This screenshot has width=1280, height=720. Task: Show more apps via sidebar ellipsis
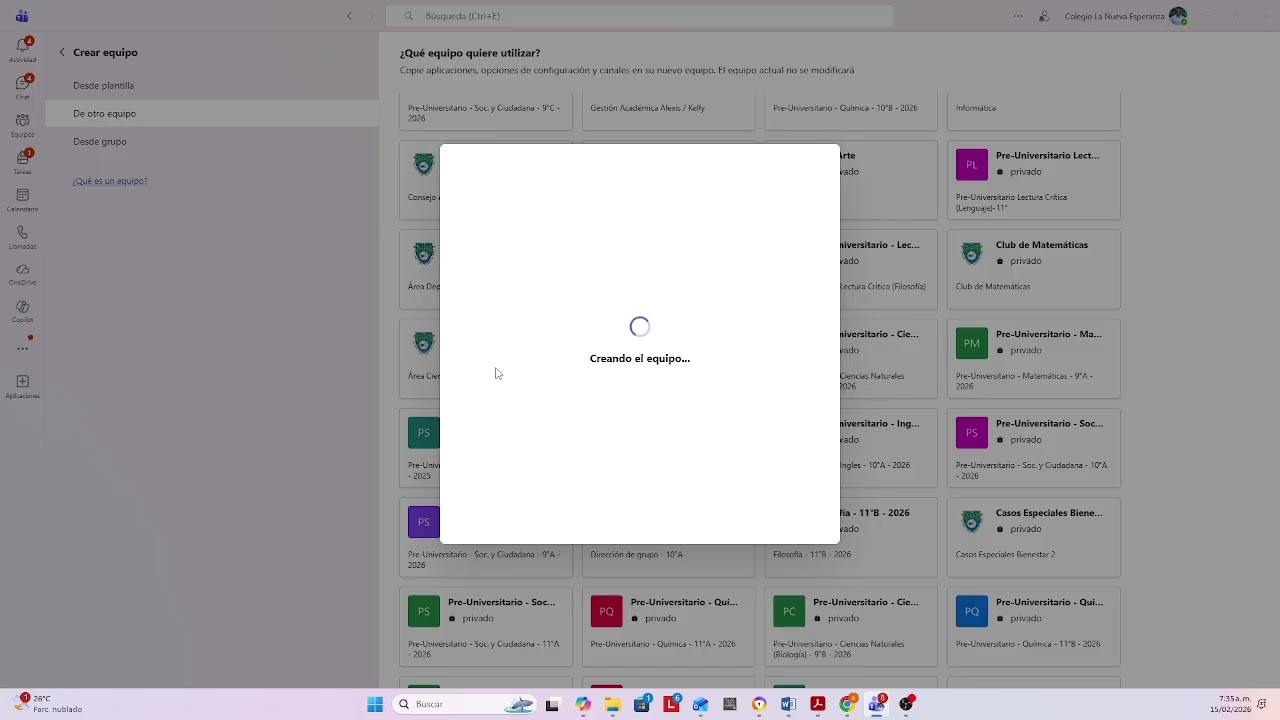pyautogui.click(x=22, y=348)
